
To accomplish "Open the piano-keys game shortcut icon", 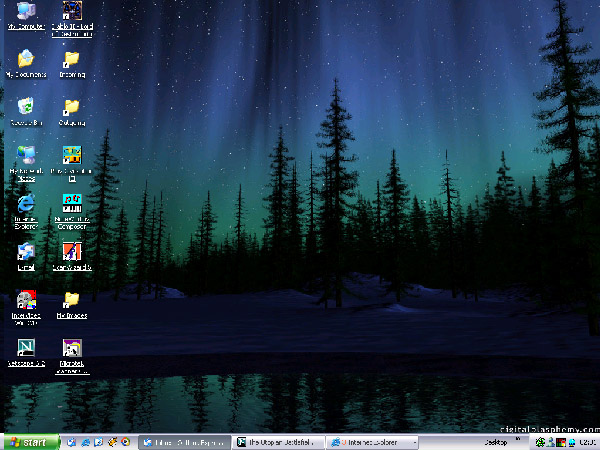I will [72, 155].
